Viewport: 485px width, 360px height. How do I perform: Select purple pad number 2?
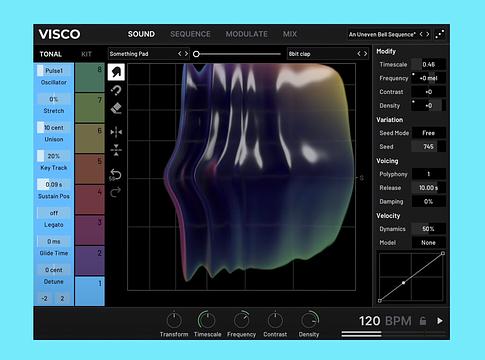(90, 261)
